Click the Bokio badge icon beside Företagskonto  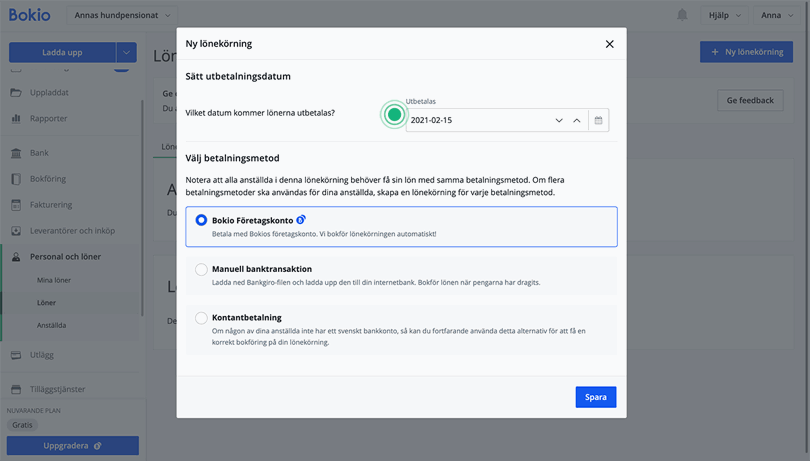click(301, 220)
